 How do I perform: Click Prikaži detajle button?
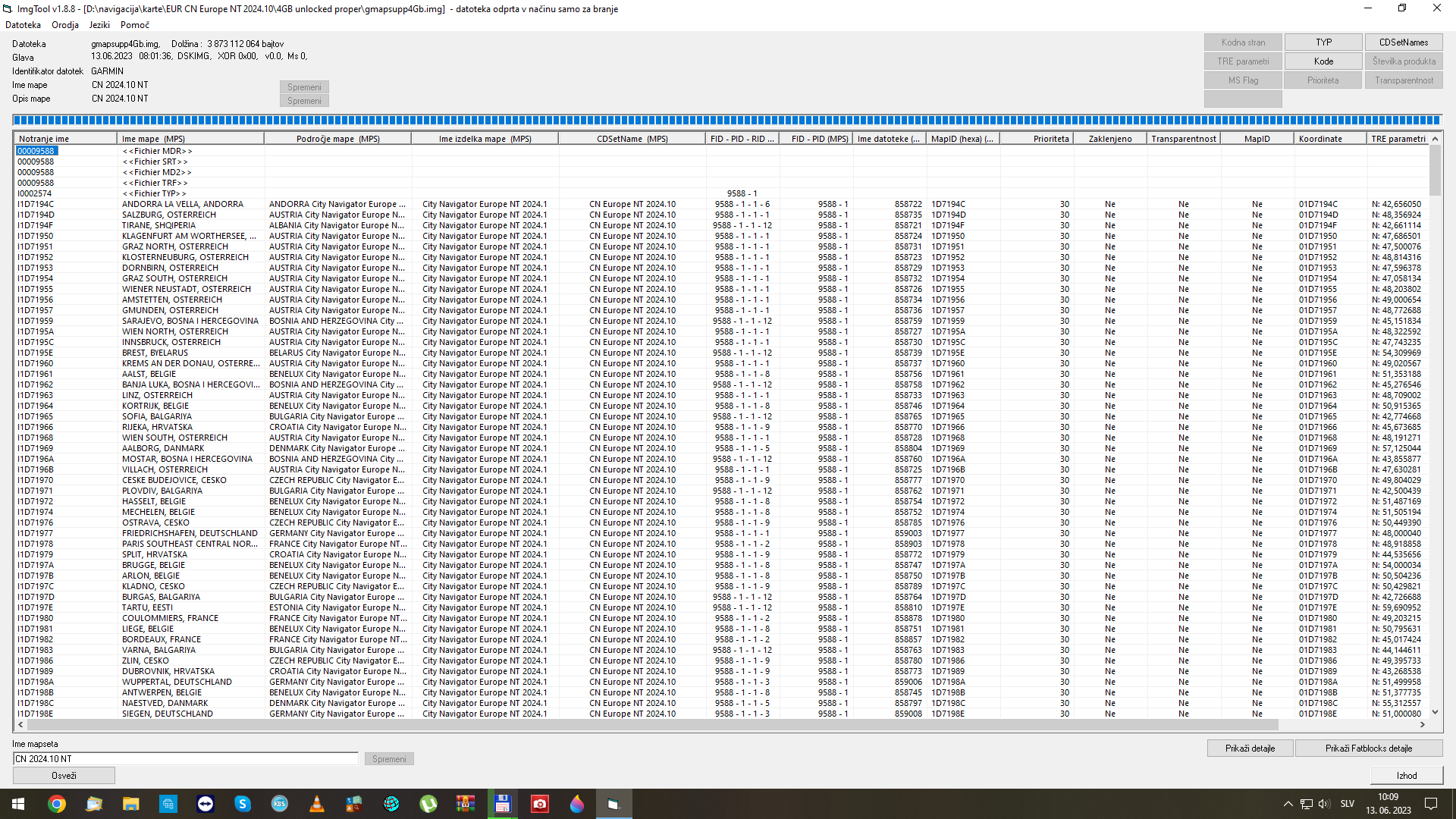click(x=1250, y=748)
